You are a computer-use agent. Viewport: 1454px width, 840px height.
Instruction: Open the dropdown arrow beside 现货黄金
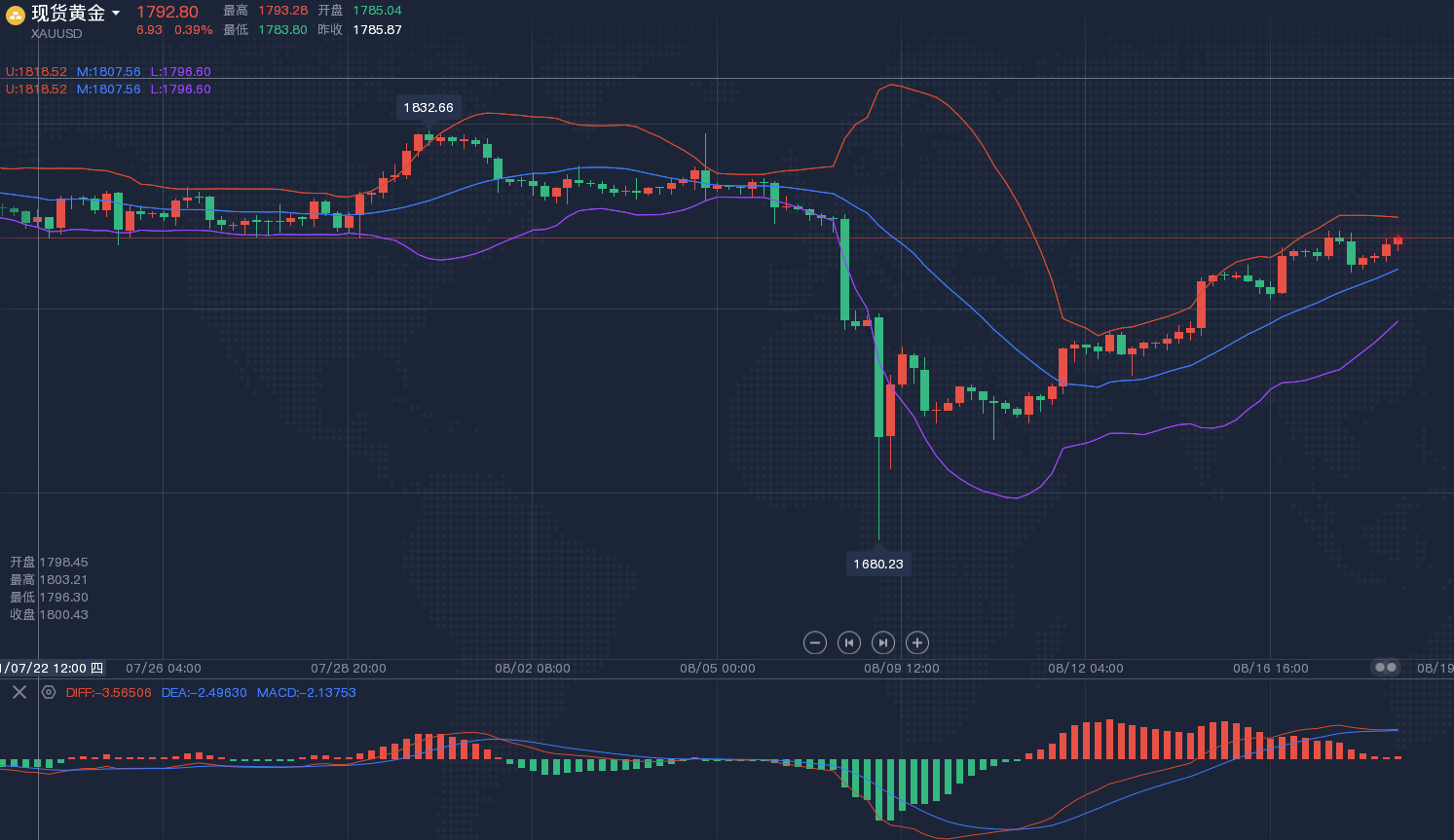point(116,14)
